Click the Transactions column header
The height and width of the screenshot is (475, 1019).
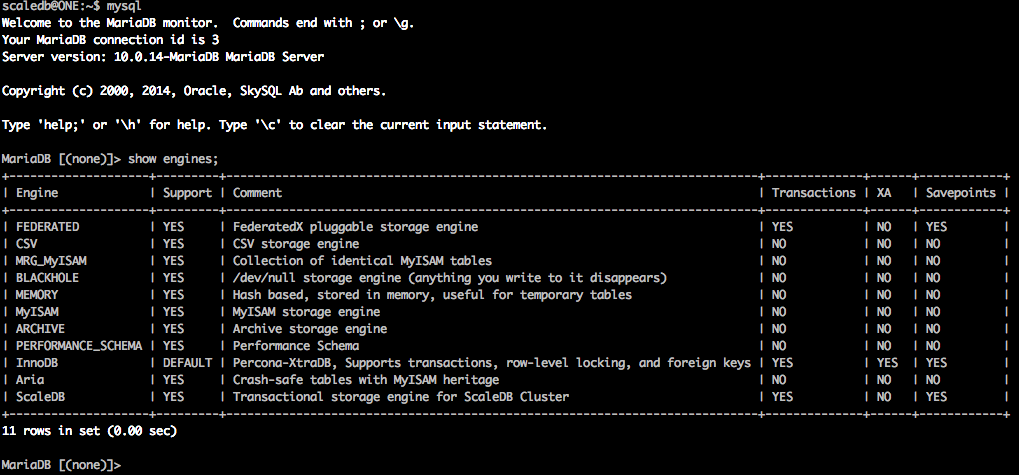[814, 193]
